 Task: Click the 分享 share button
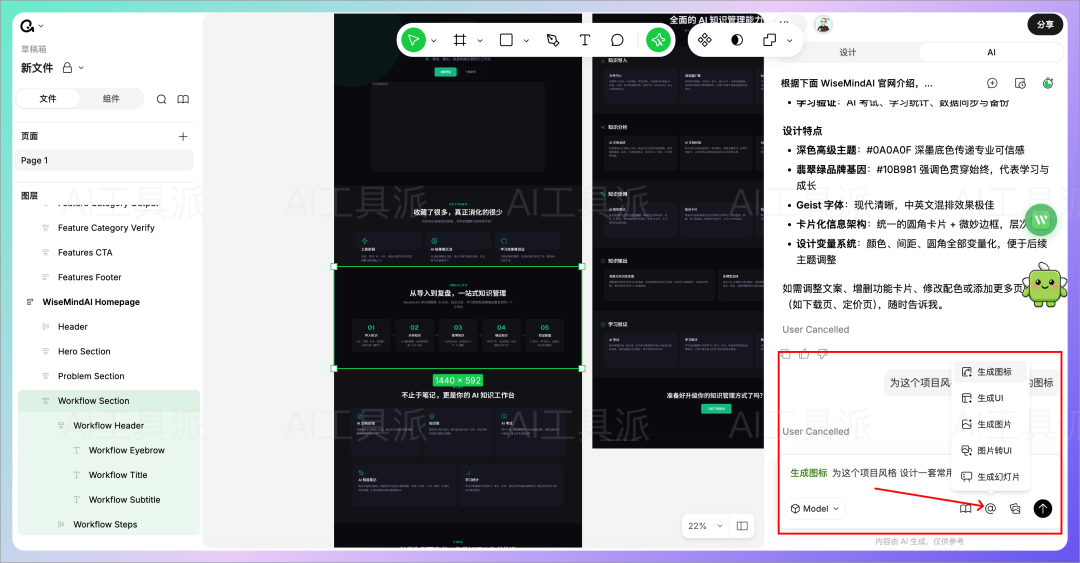1045,24
